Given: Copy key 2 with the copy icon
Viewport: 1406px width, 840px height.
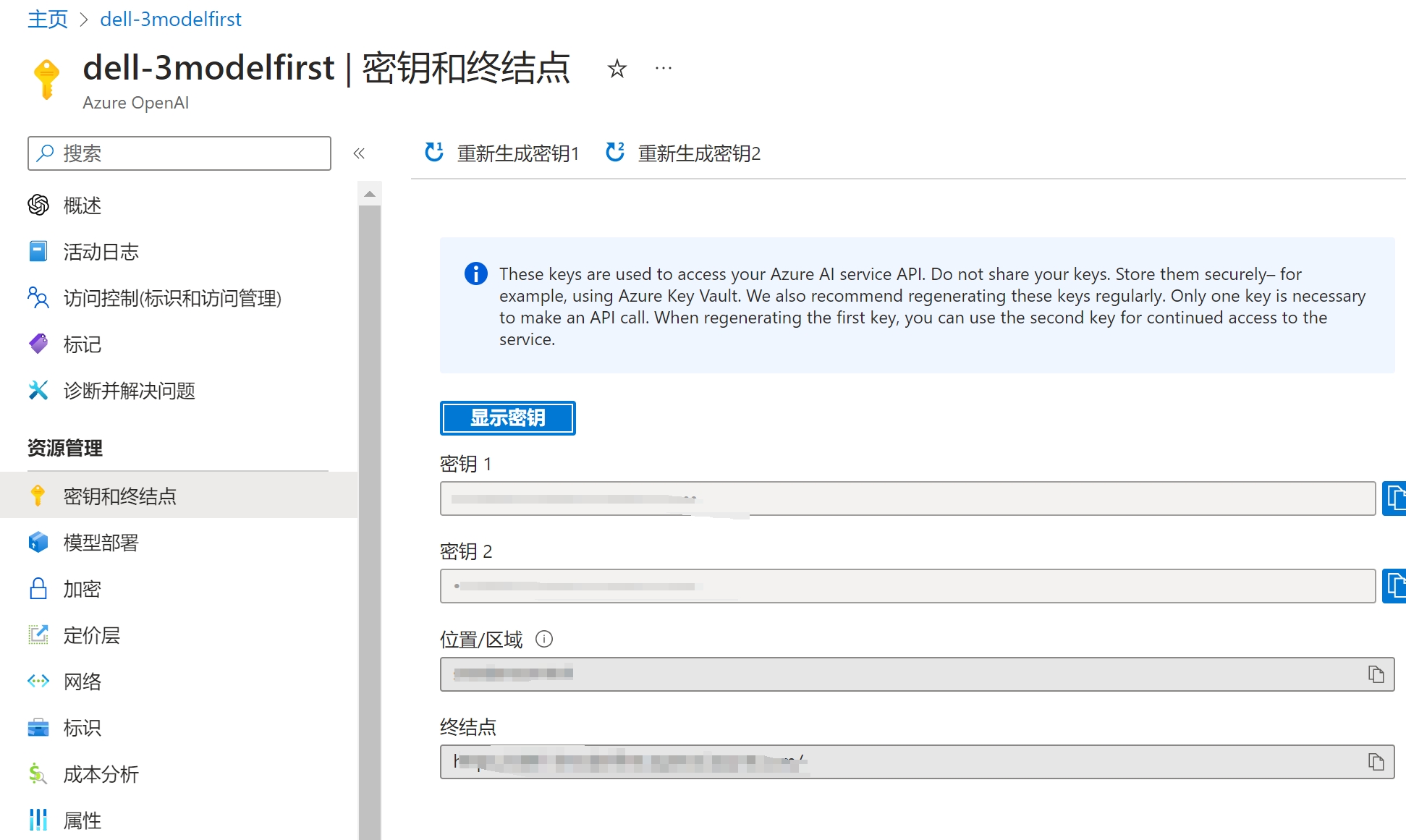Looking at the screenshot, I should click(1394, 586).
